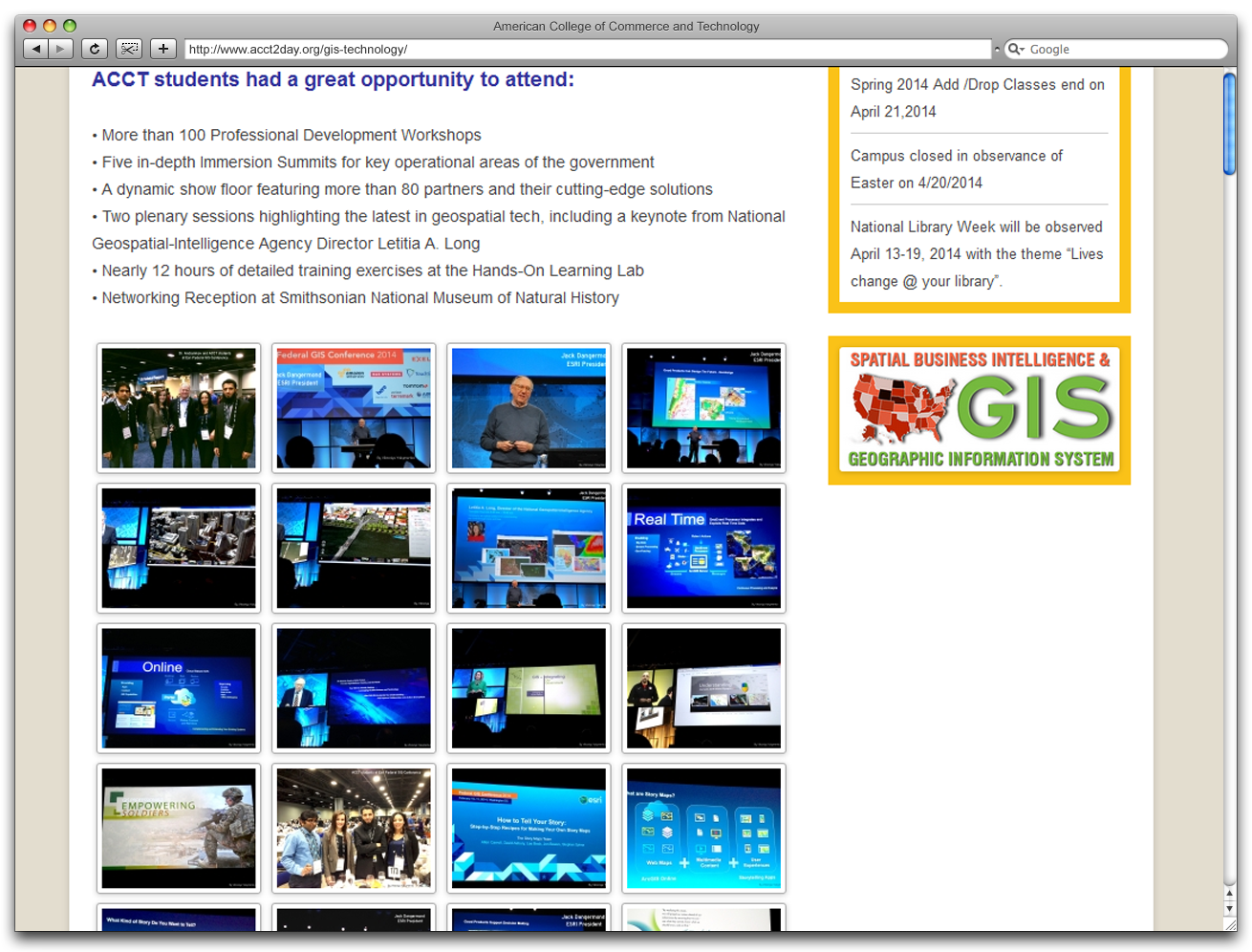Open the Jack Dangermond portrait thumbnail
The width and height of the screenshot is (1252, 952).
[529, 408]
